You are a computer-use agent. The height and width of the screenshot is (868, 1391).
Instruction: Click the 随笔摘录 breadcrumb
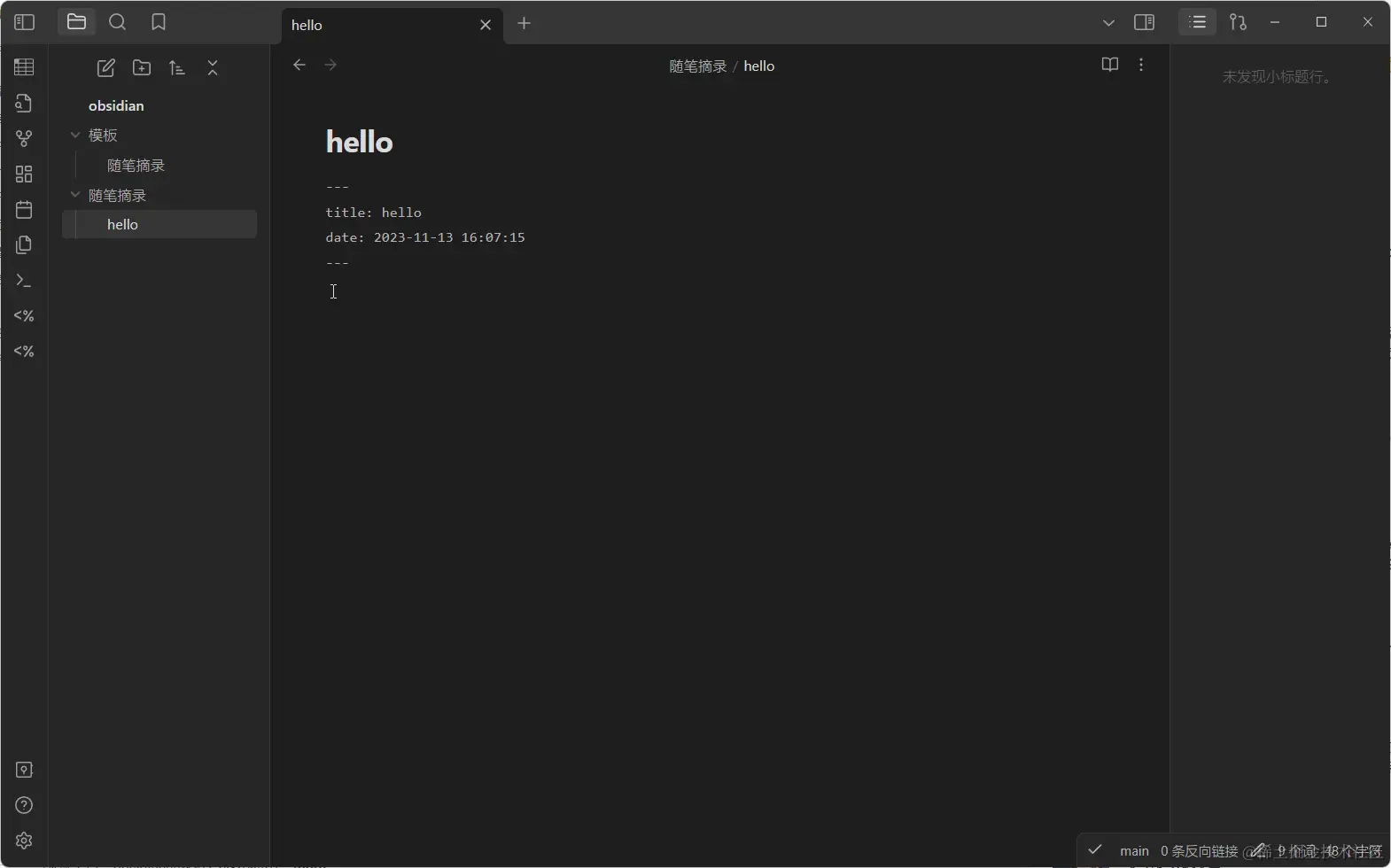(x=698, y=66)
